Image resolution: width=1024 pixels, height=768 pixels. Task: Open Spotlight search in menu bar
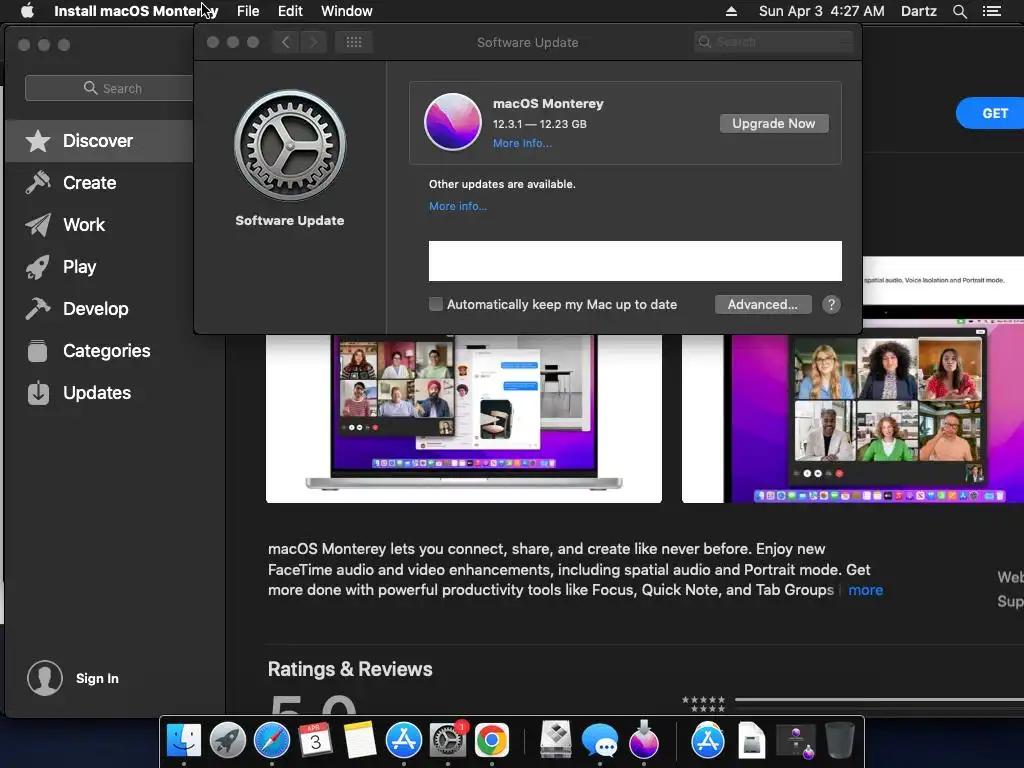[959, 11]
